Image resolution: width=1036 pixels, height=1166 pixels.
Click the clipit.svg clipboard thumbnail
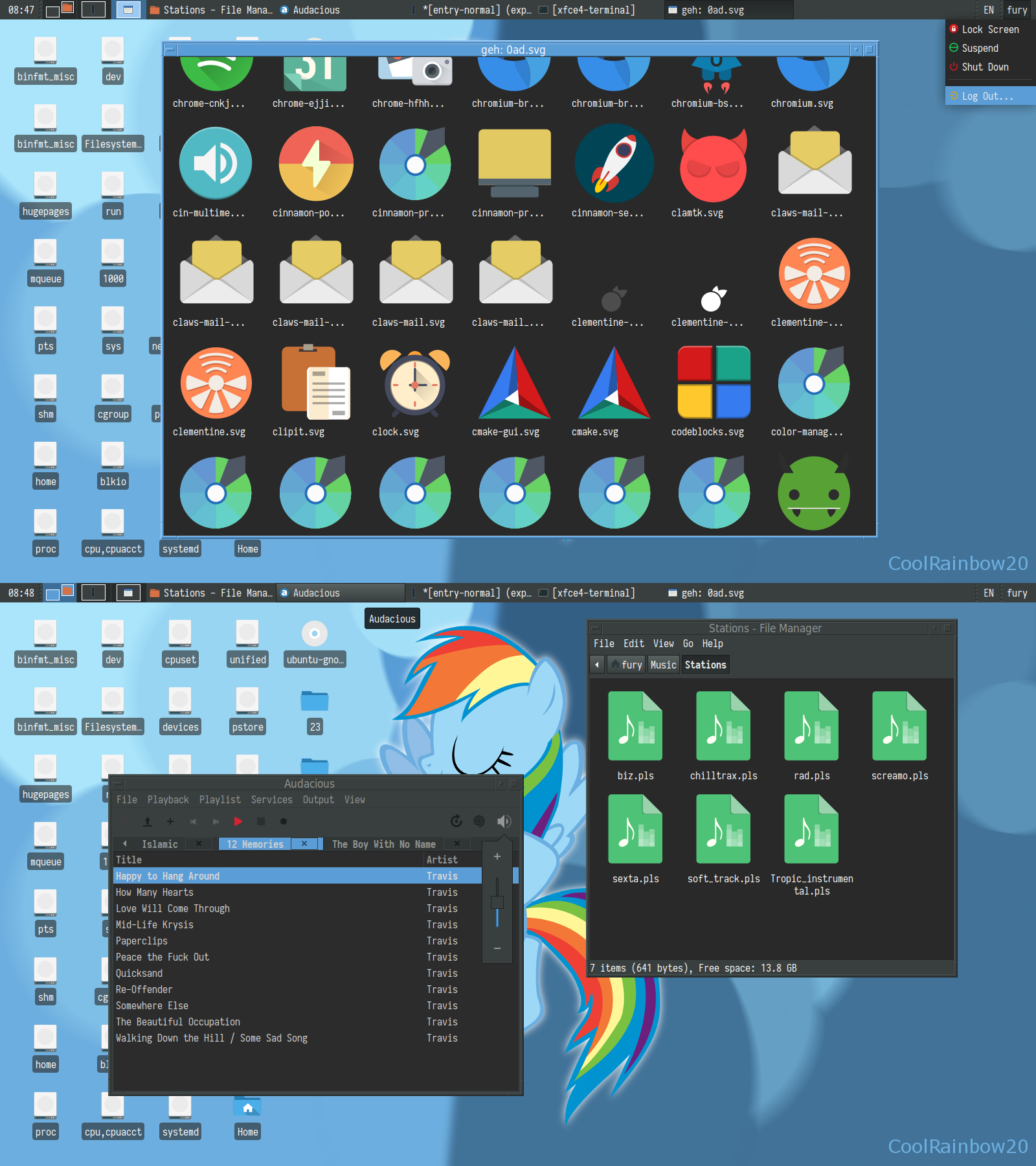pos(316,383)
